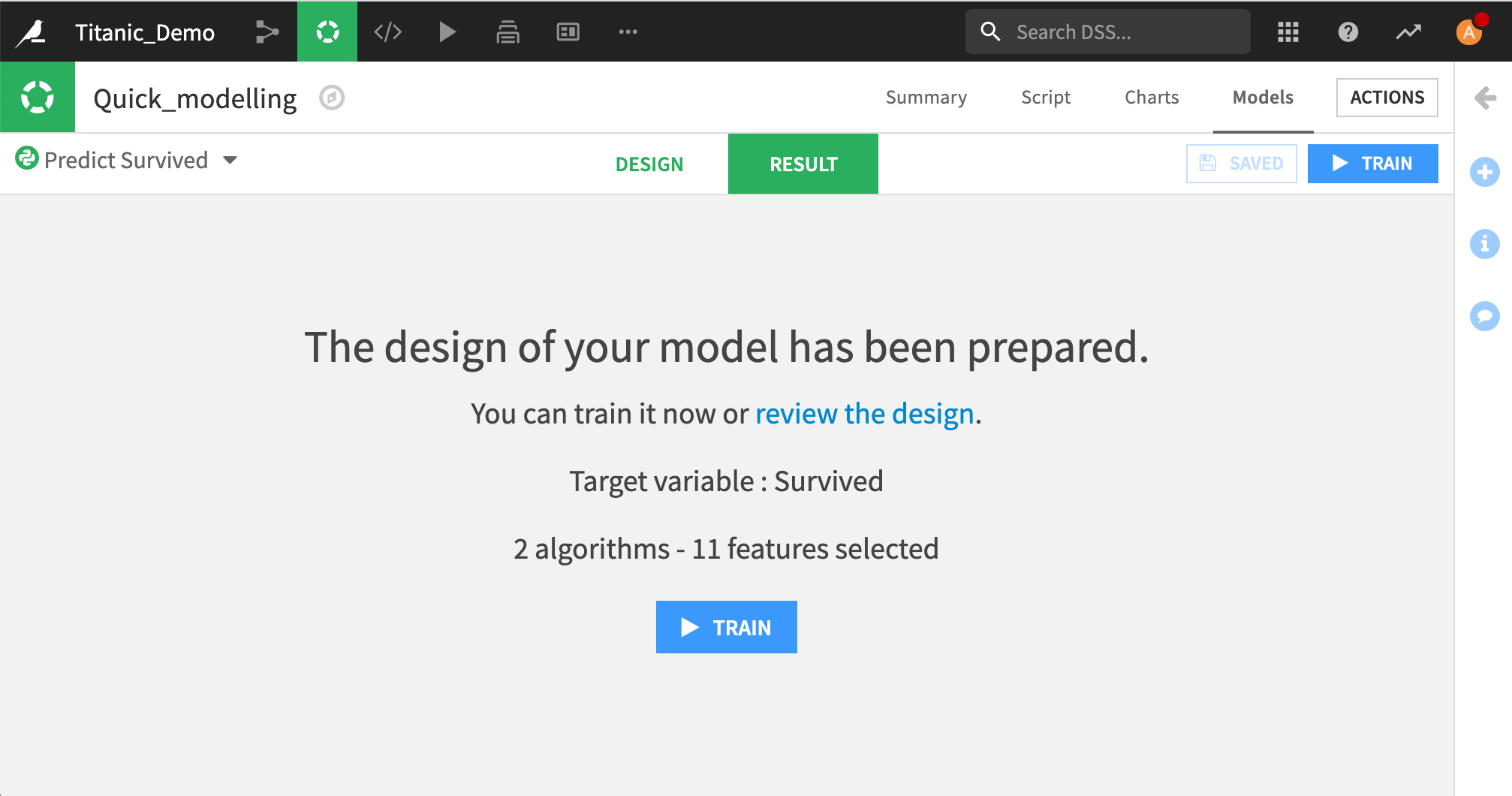Expand the Predict Survived dropdown
Viewport: 1512px width, 796px height.
click(230, 160)
